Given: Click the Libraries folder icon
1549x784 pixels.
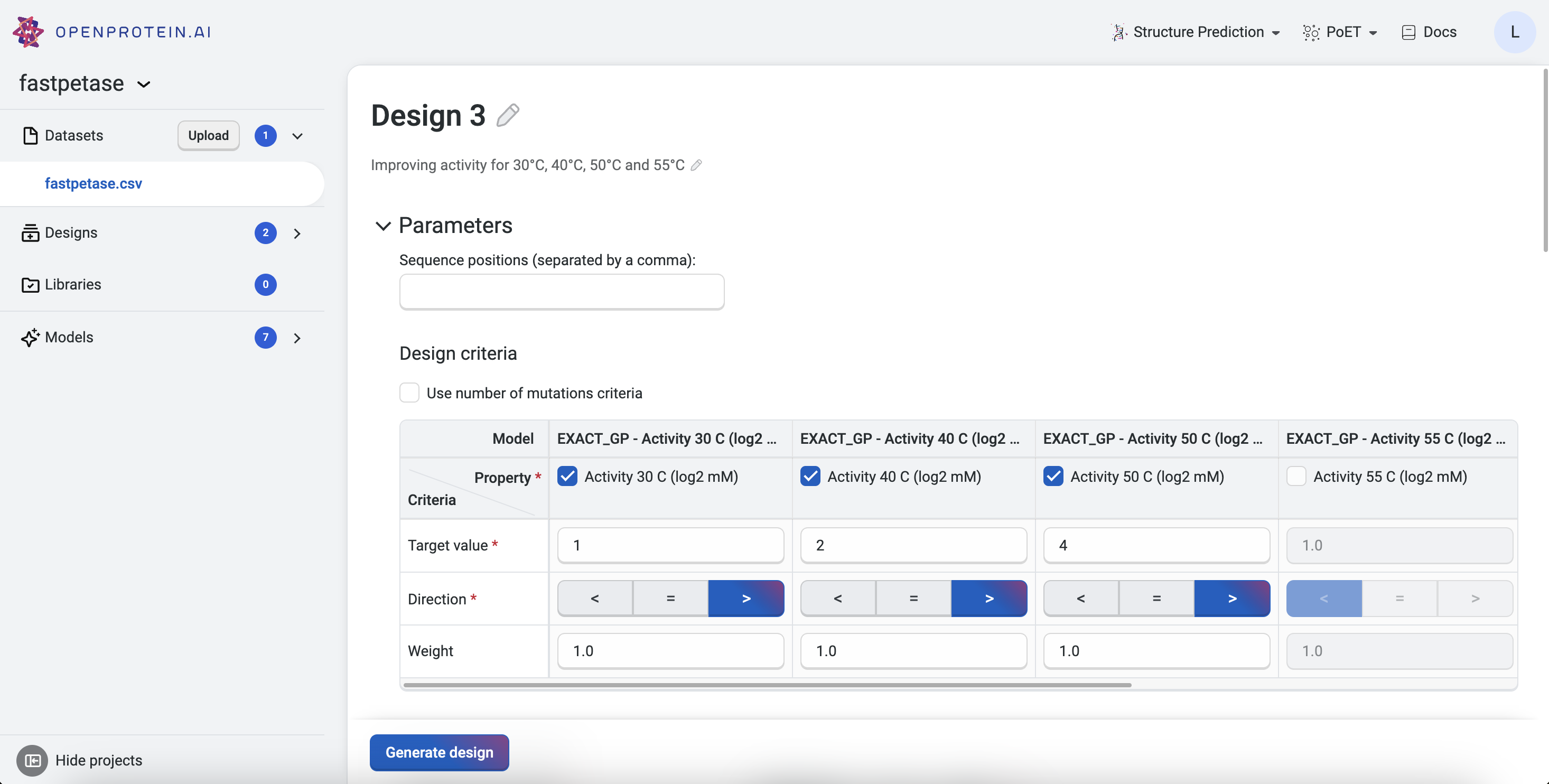Looking at the screenshot, I should [30, 285].
